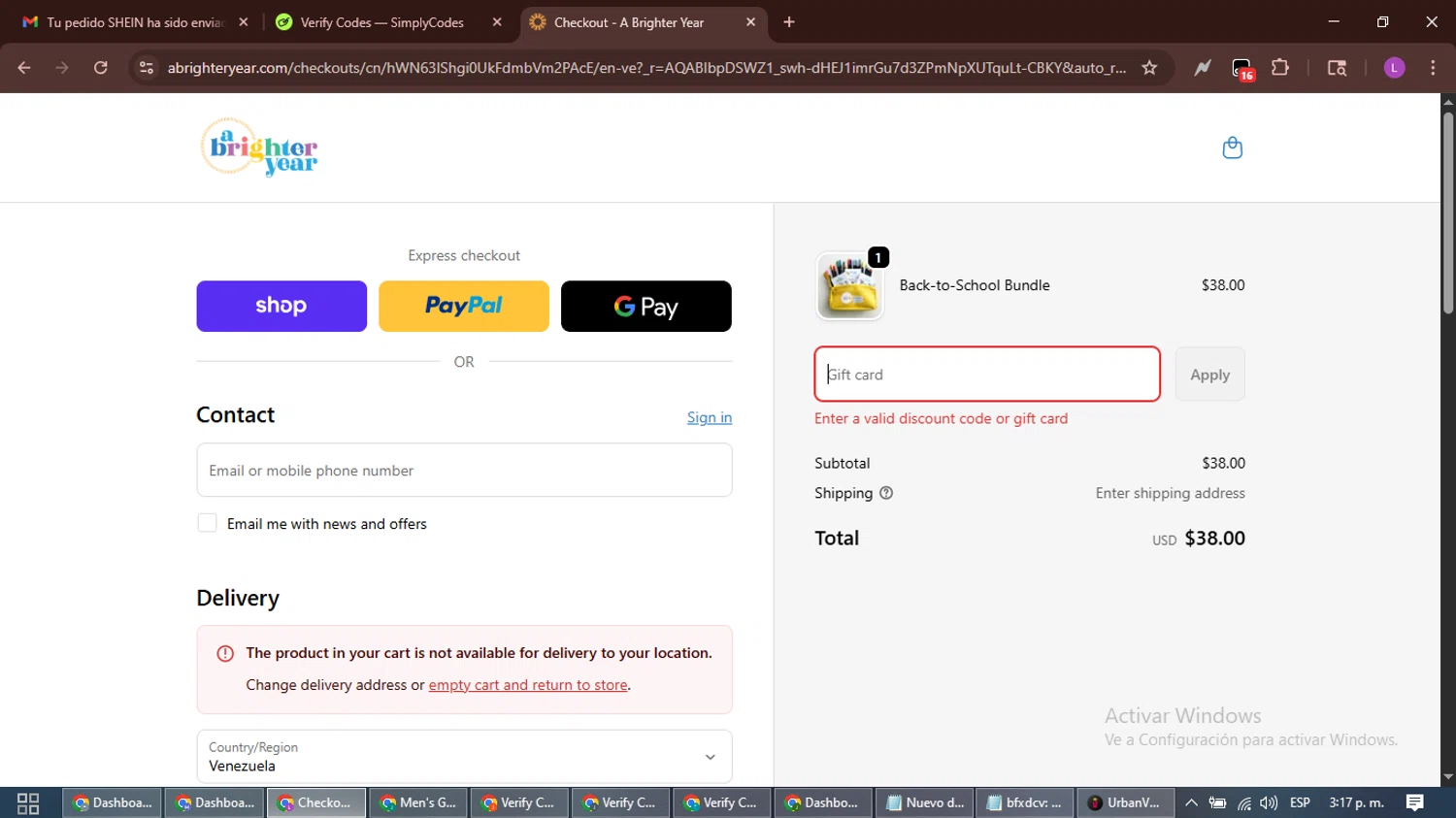Pay with the PayPal express button
Image resolution: width=1456 pixels, height=818 pixels.
pyautogui.click(x=464, y=306)
